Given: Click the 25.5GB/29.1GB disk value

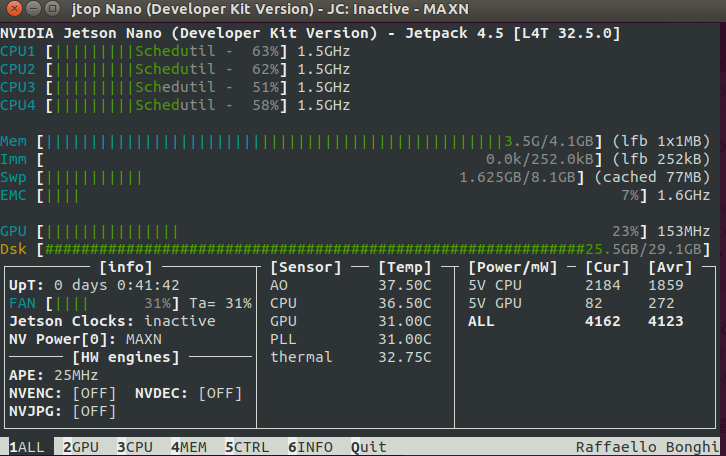Looking at the screenshot, I should coord(643,250).
